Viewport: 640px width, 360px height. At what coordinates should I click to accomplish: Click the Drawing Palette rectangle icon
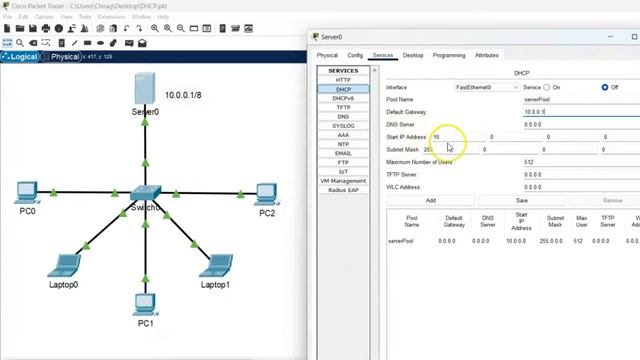[x=194, y=29]
